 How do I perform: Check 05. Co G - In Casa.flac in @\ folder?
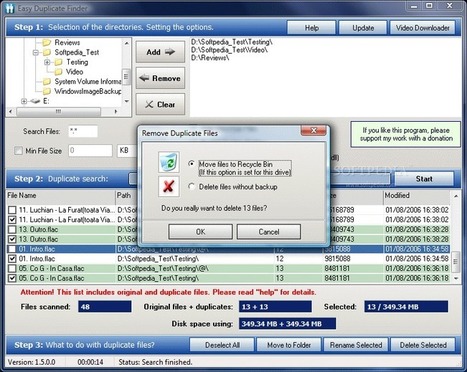[x=12, y=268]
